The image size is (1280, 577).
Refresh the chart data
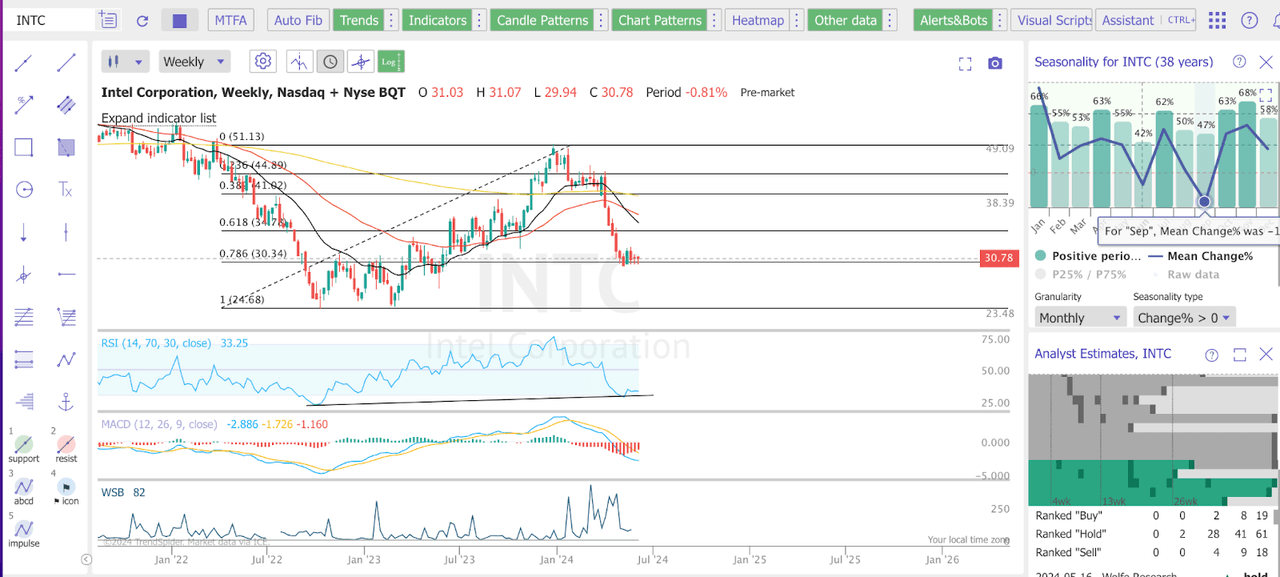coord(142,20)
